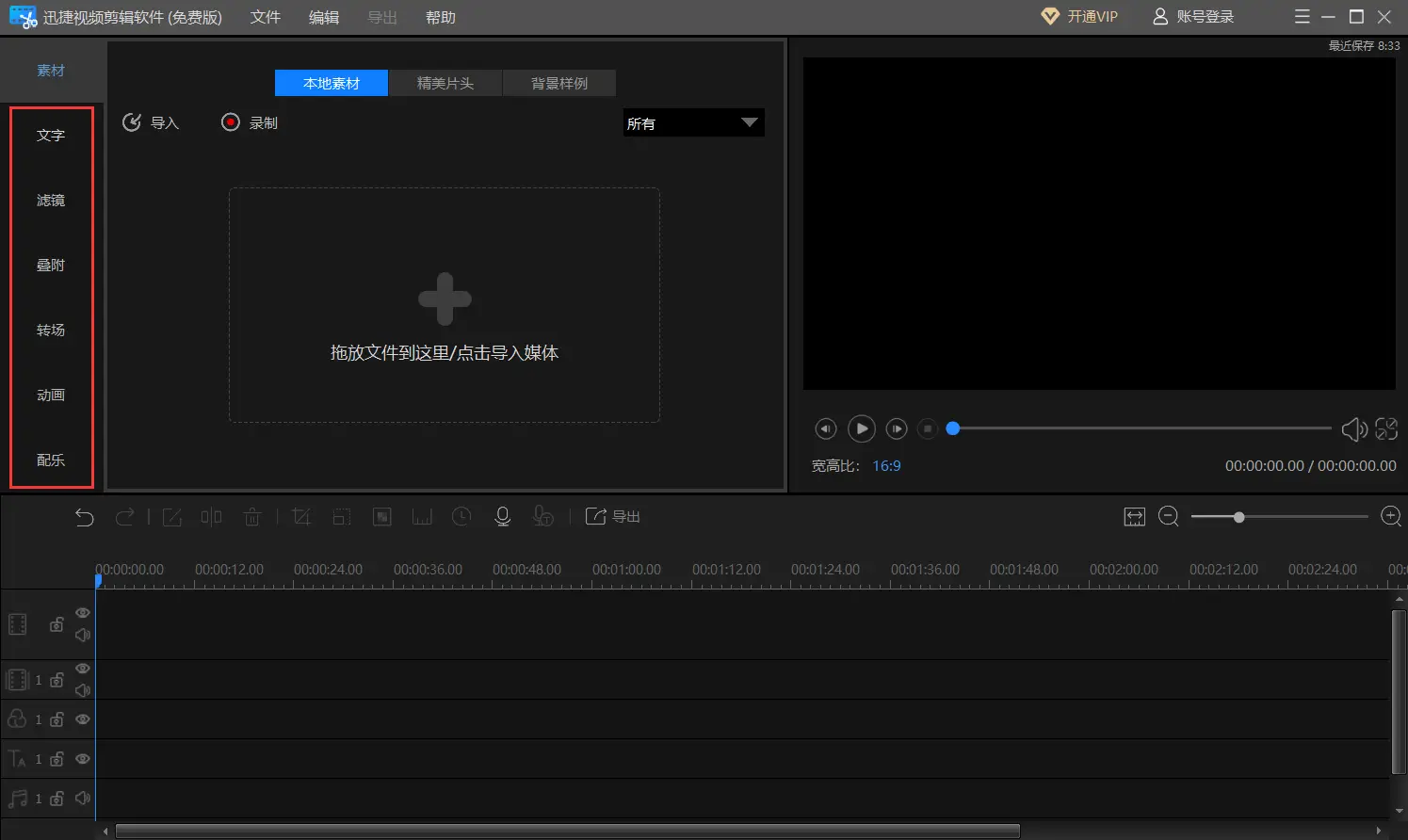Start voiceover with the microphone icon

(x=503, y=516)
